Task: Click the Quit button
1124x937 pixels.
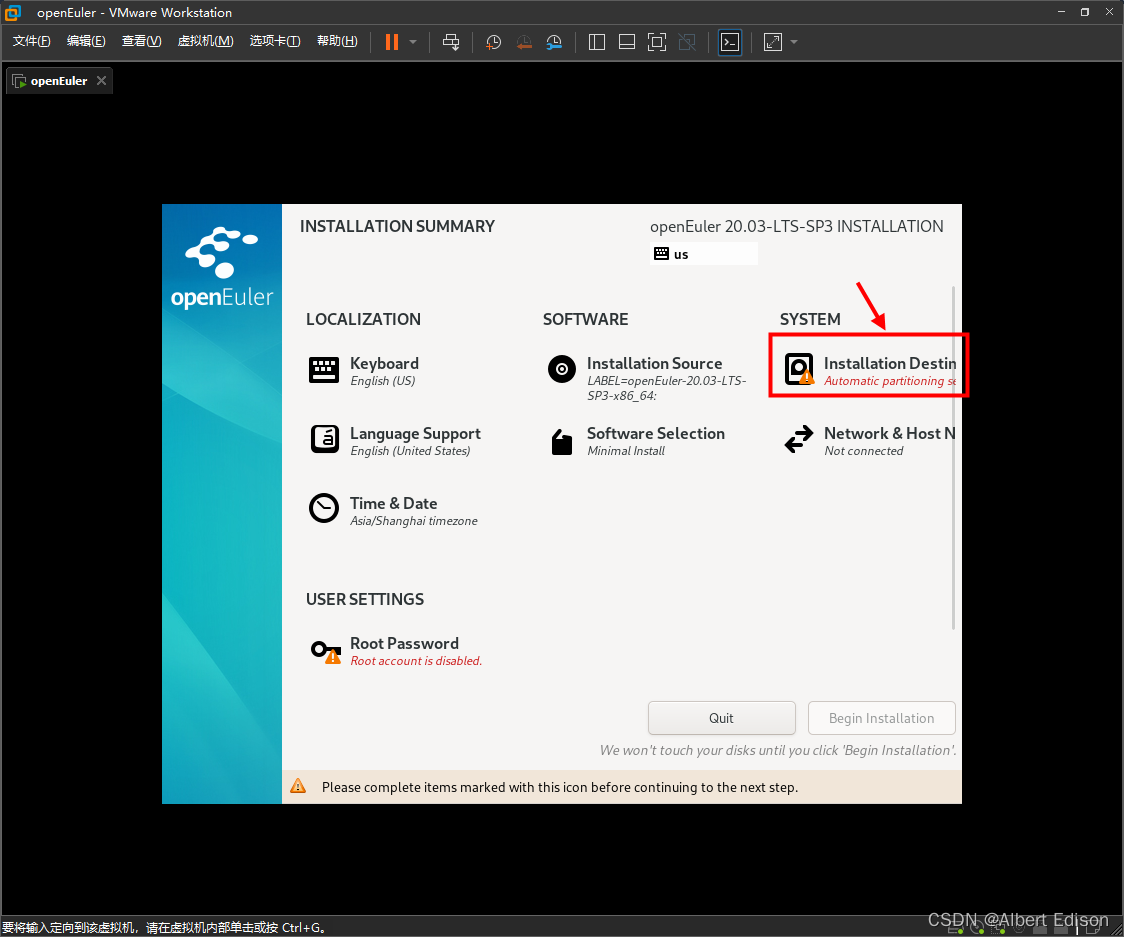Action: [721, 718]
